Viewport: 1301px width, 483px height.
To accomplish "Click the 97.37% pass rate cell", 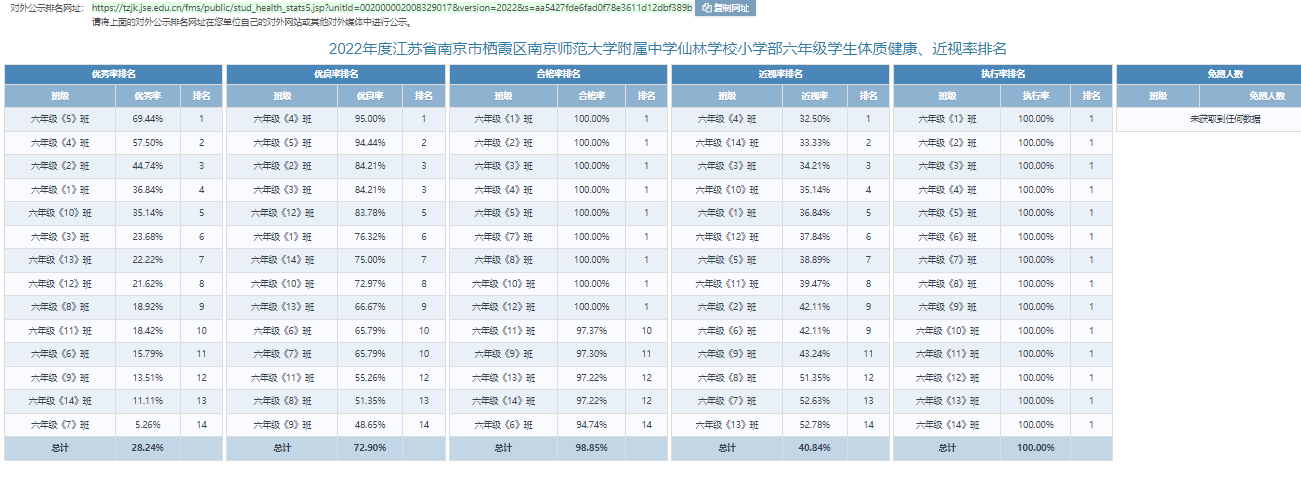I will [591, 330].
